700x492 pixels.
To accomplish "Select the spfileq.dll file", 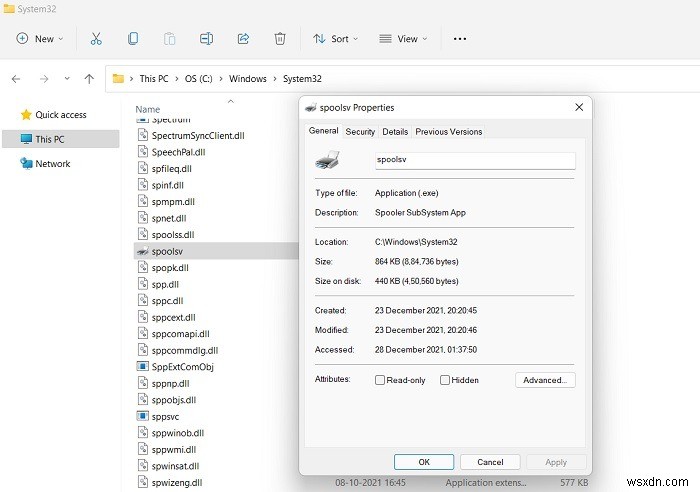I will coord(171,169).
